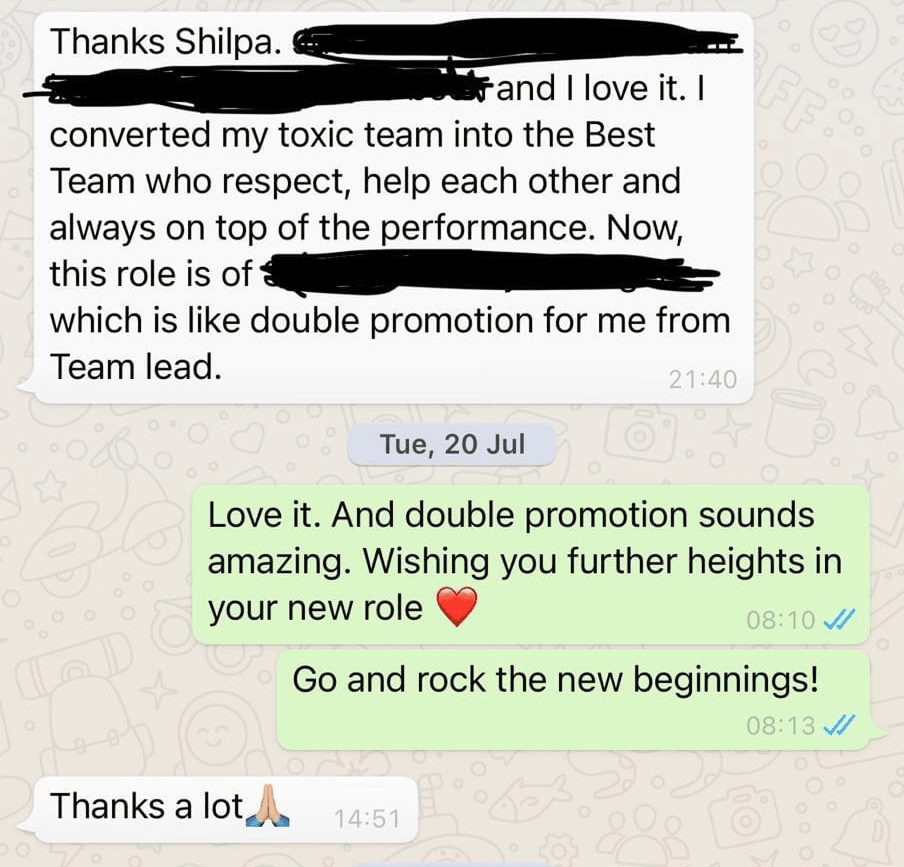Tap the 08:13 timestamp

coord(781,726)
